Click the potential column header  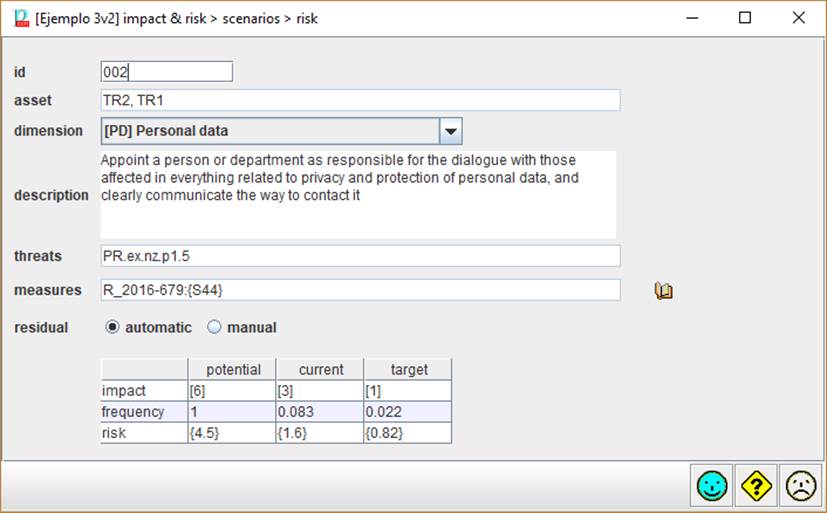pos(232,369)
